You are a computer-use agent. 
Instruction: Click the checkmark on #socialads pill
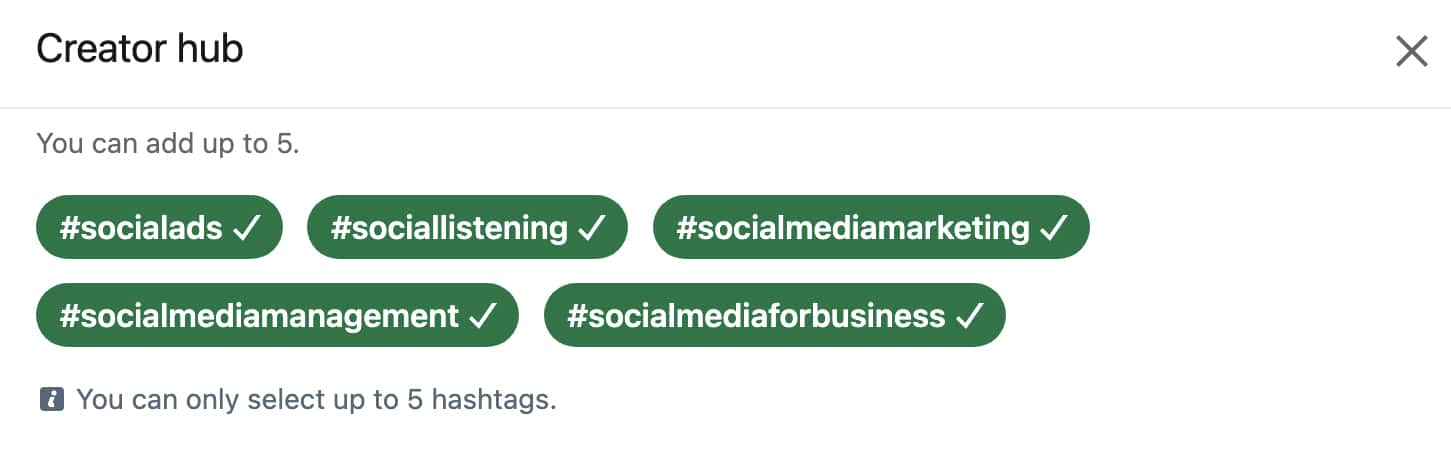[x=245, y=229]
